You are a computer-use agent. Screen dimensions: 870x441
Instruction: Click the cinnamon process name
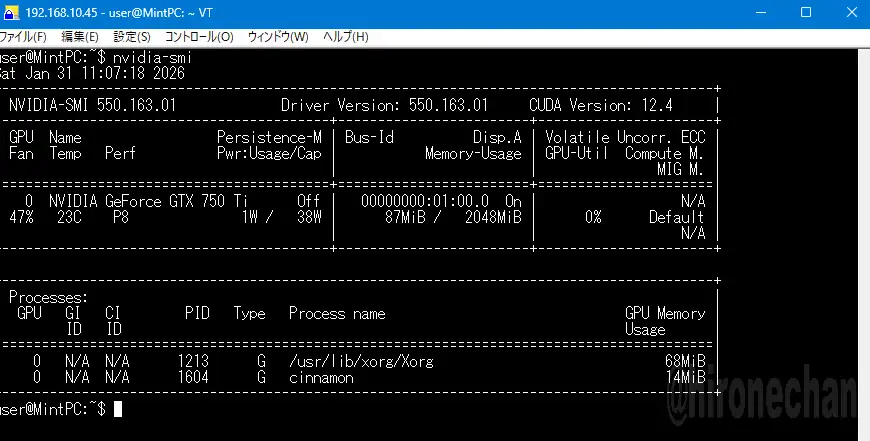pyautogui.click(x=321, y=377)
